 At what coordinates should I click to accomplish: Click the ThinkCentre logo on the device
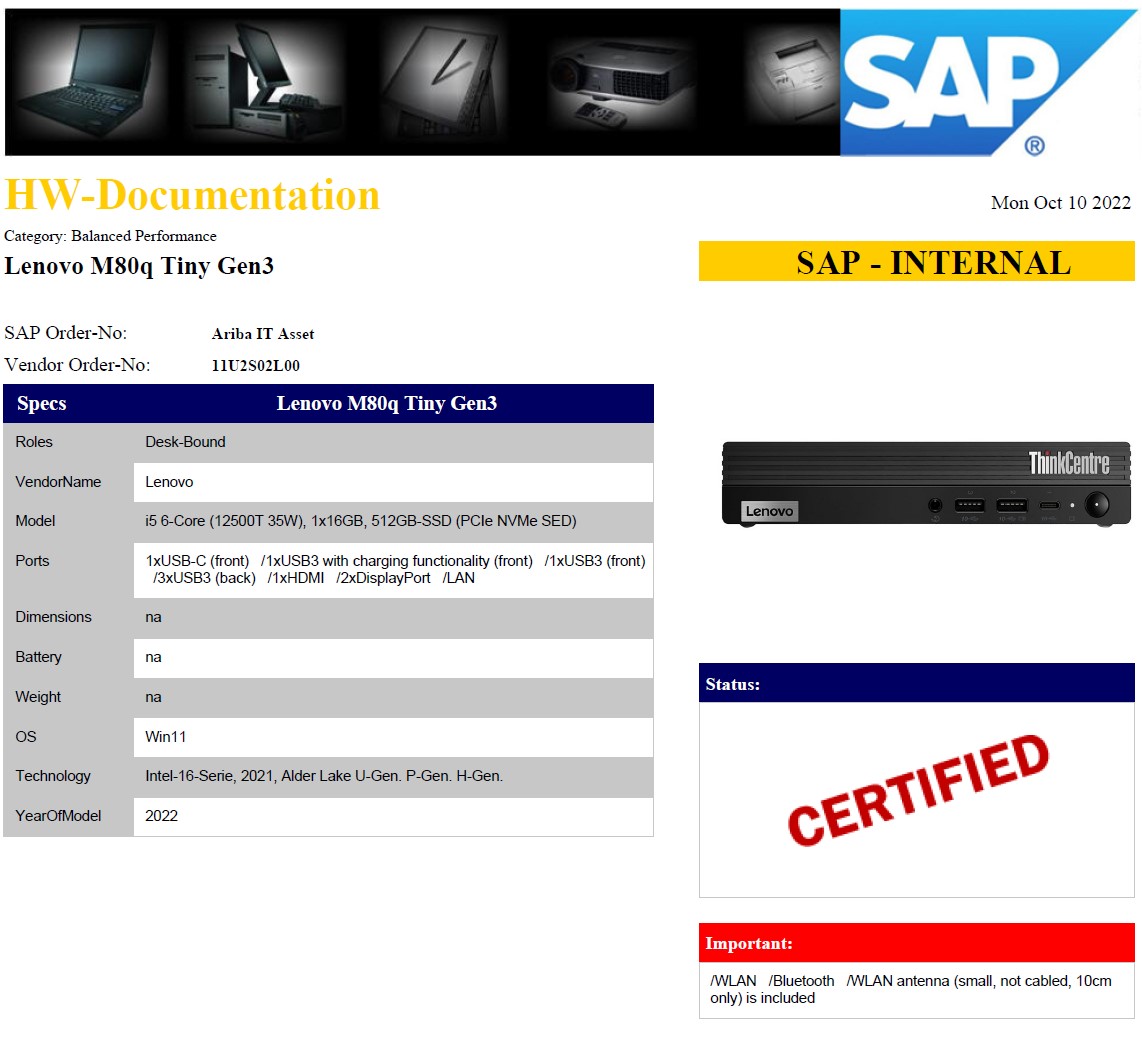coord(1068,463)
